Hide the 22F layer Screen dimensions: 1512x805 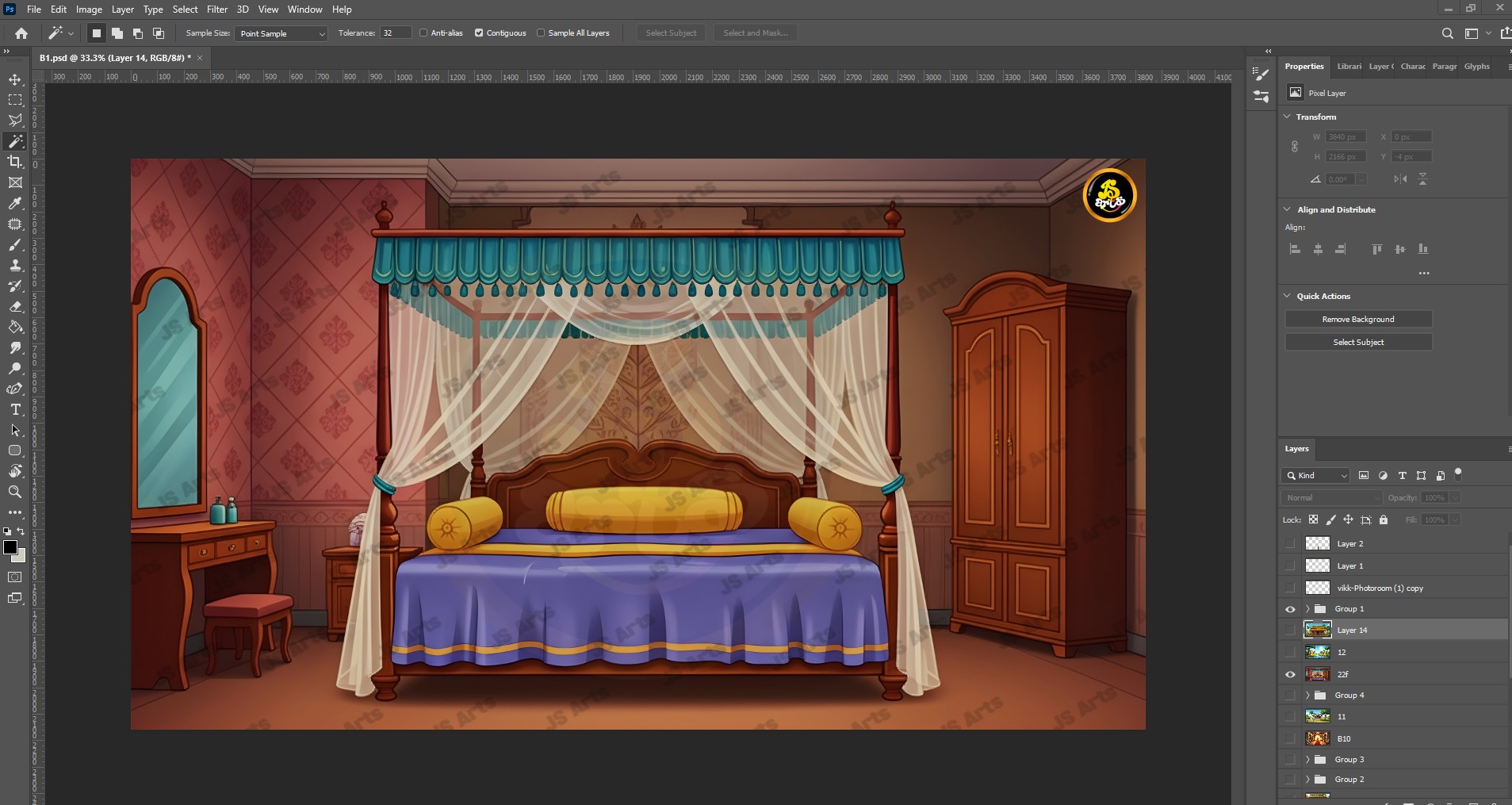pos(1290,674)
